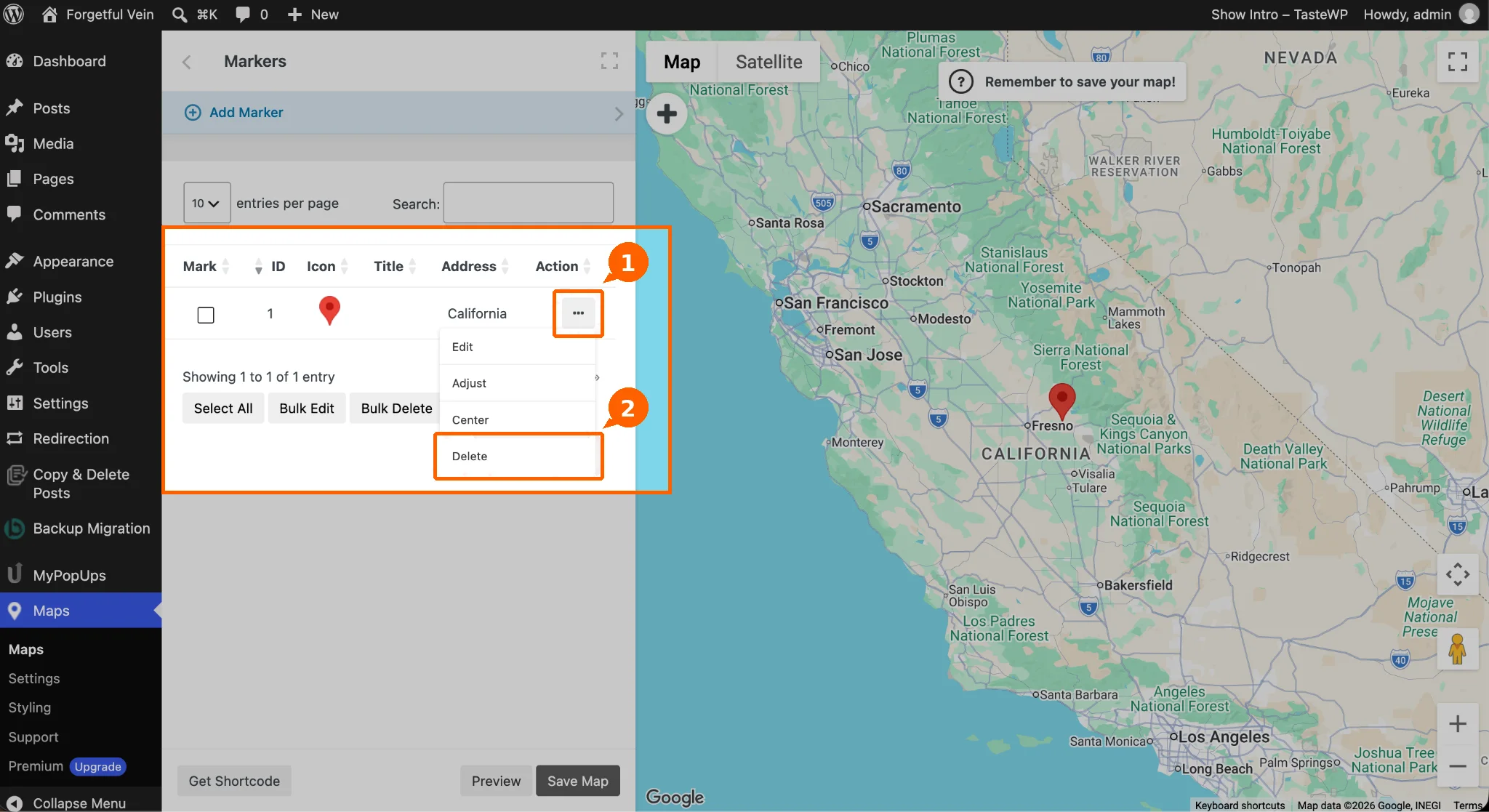
Task: Click the Save Map button
Action: click(x=577, y=781)
